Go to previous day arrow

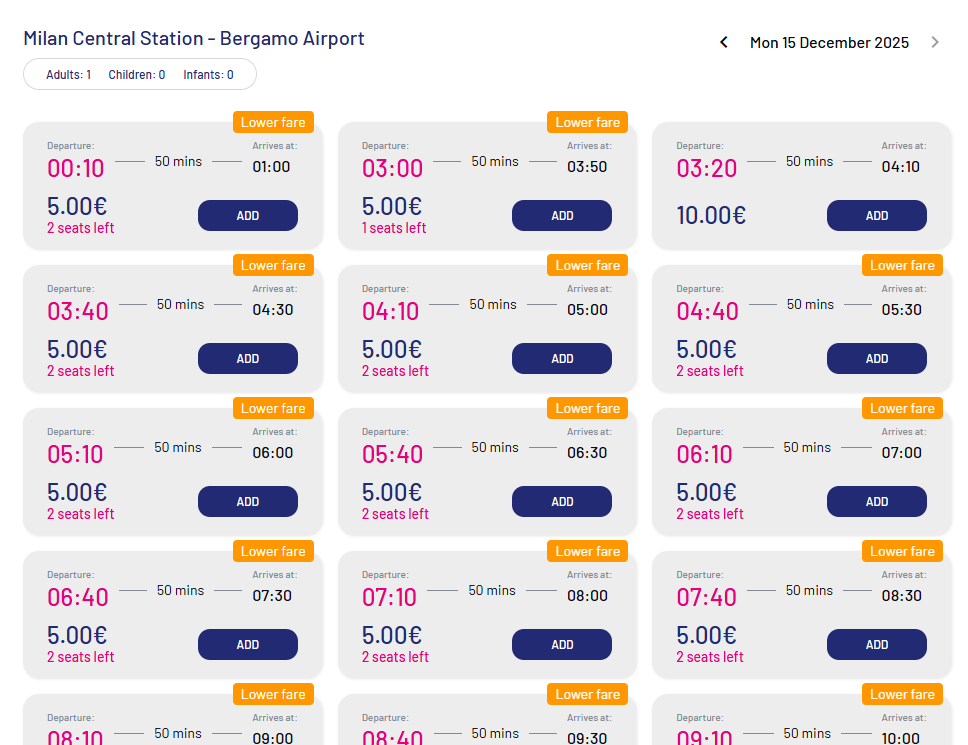pyautogui.click(x=724, y=42)
